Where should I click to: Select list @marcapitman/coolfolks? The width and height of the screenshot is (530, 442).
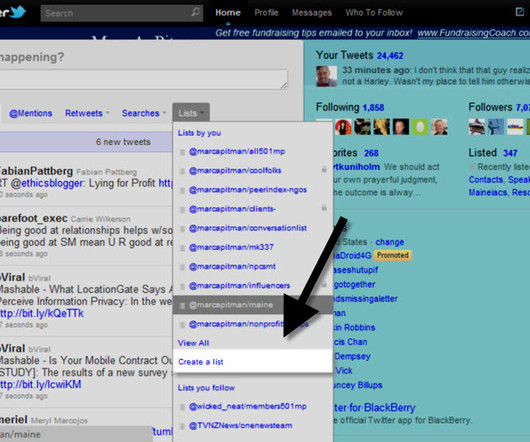tap(235, 171)
